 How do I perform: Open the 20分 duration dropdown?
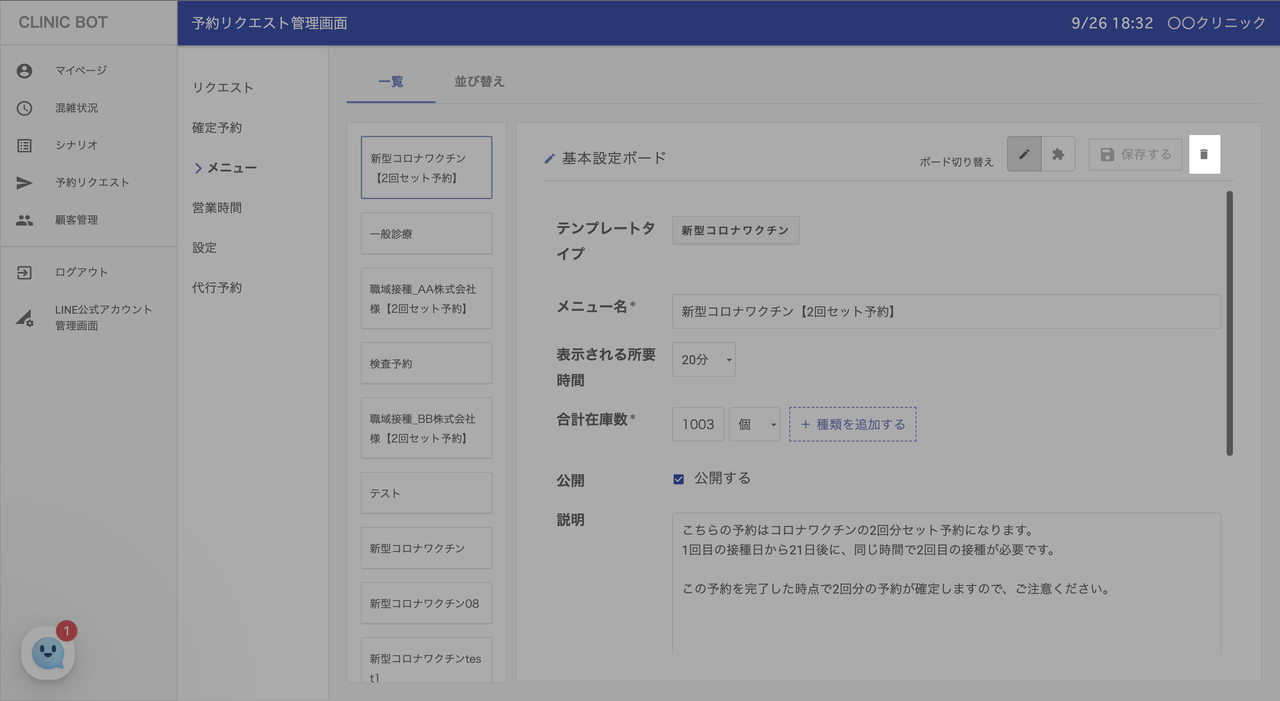click(704, 360)
